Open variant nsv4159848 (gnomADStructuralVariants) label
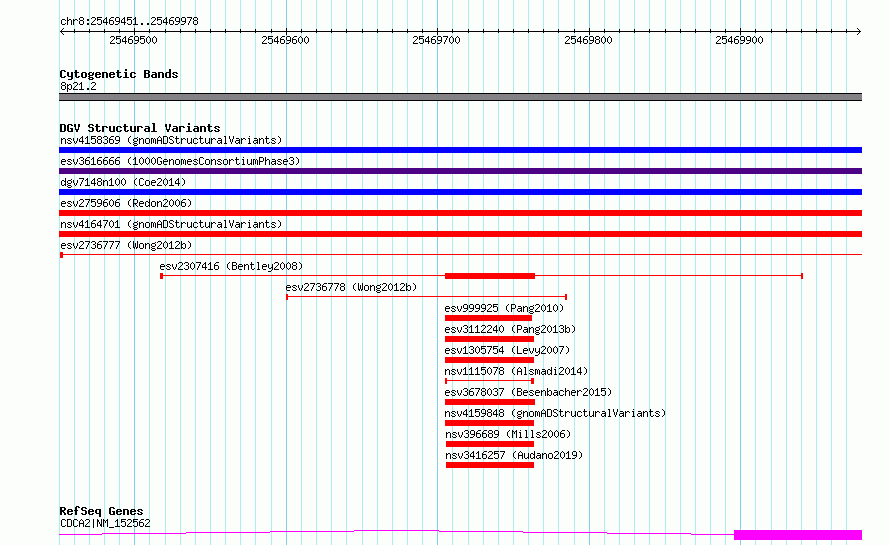 click(555, 413)
